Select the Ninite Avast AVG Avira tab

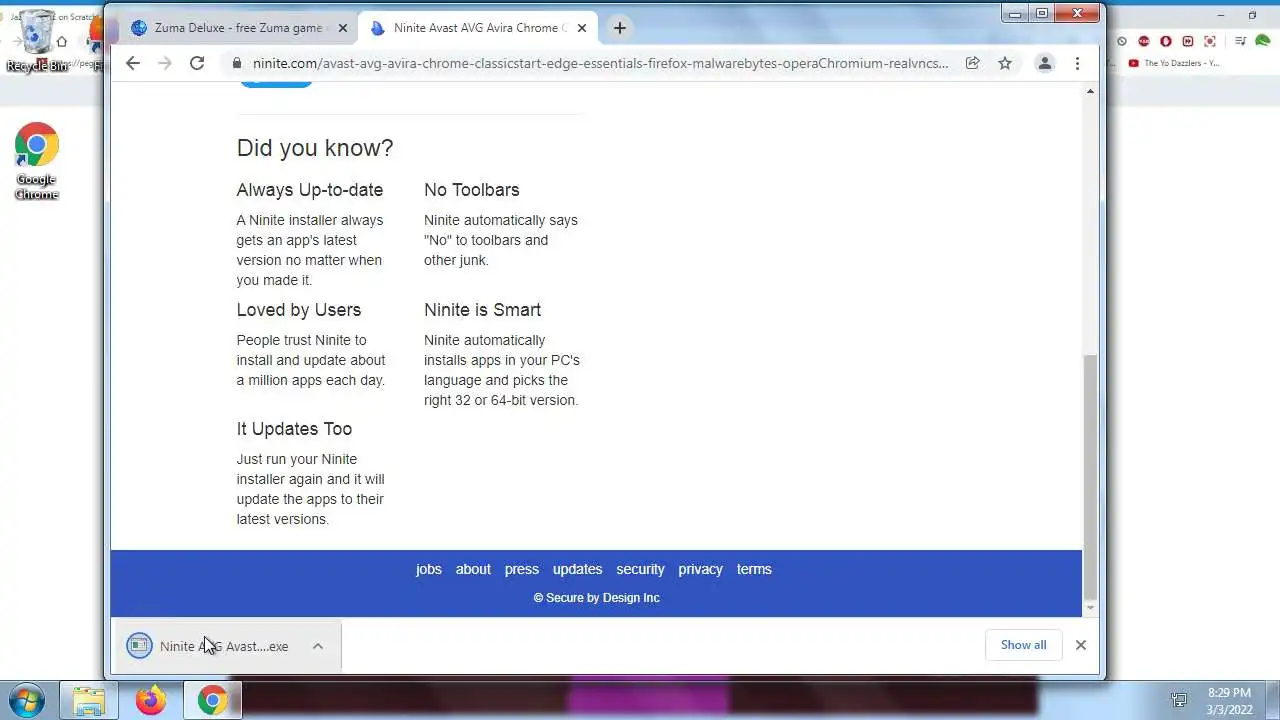point(478,28)
